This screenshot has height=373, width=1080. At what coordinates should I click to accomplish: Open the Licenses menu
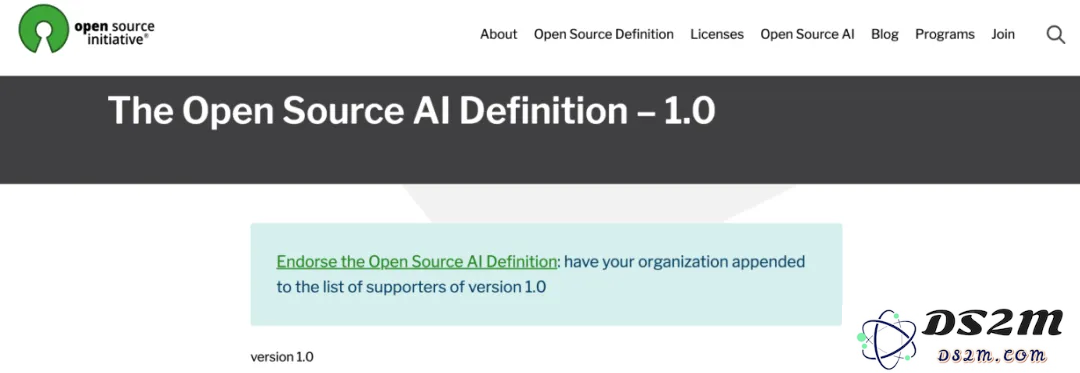tap(717, 34)
